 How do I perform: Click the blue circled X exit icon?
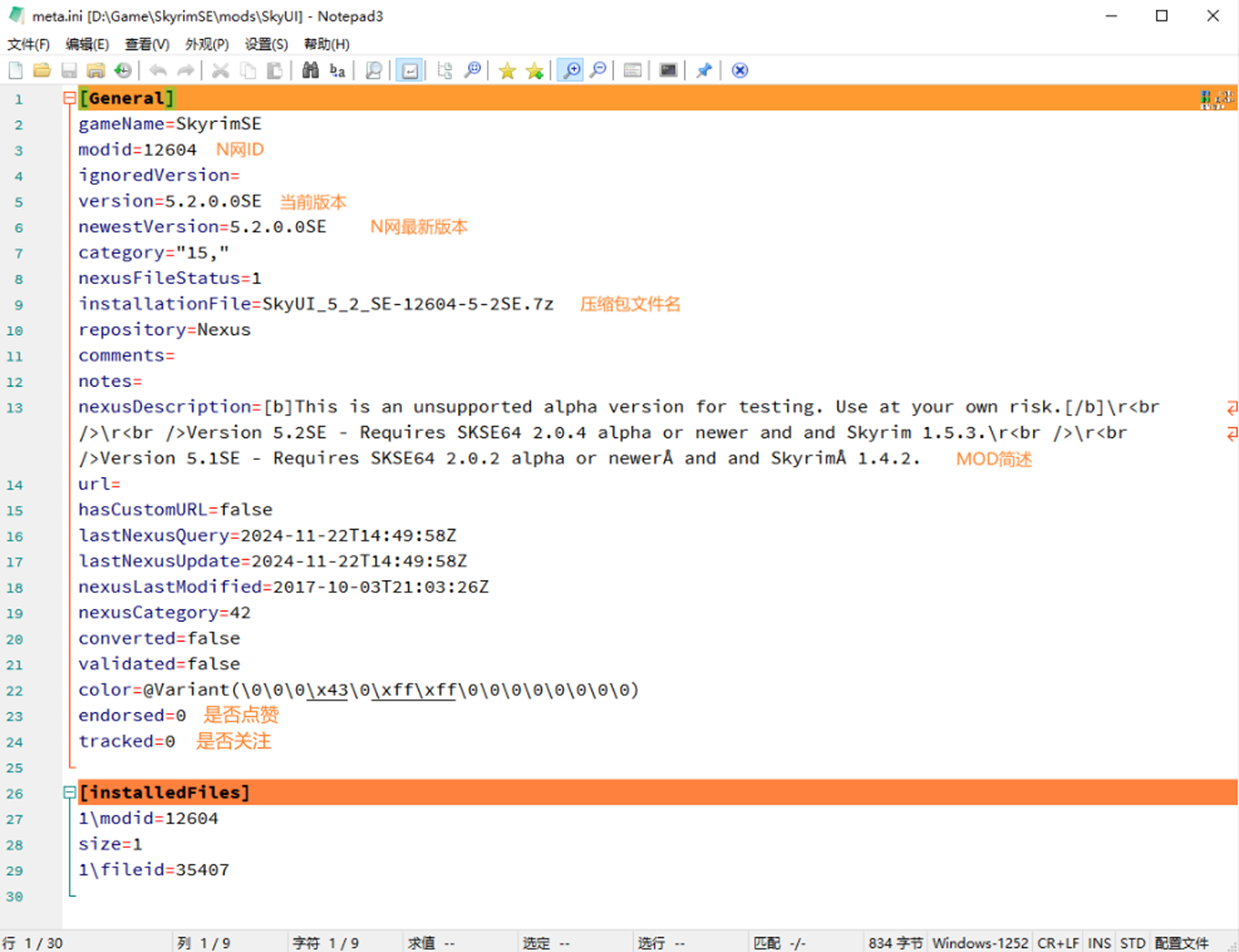pos(739,70)
